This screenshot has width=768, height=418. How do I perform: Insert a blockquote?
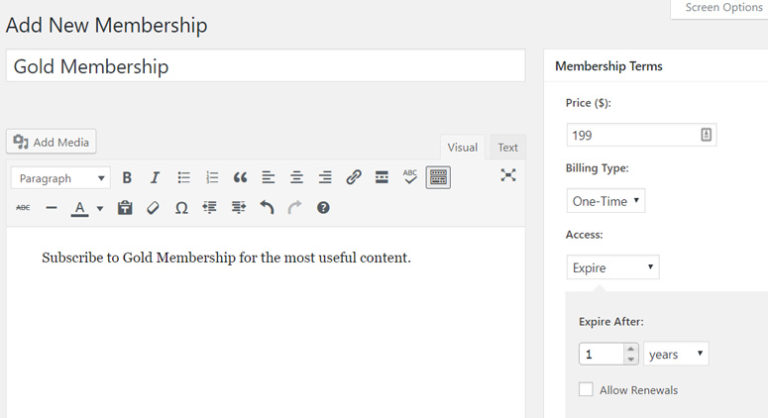[240, 178]
